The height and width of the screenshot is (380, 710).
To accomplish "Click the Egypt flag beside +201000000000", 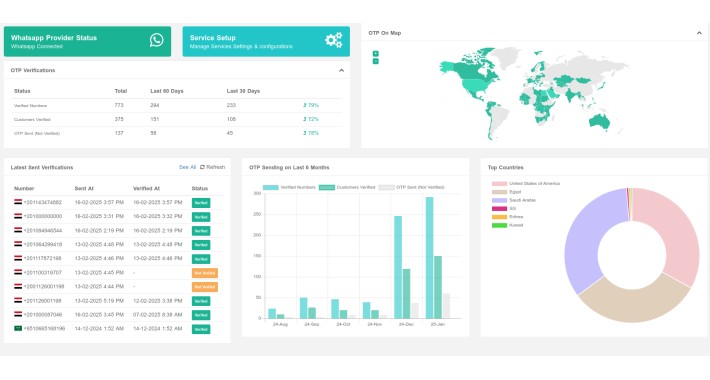I will point(18,216).
